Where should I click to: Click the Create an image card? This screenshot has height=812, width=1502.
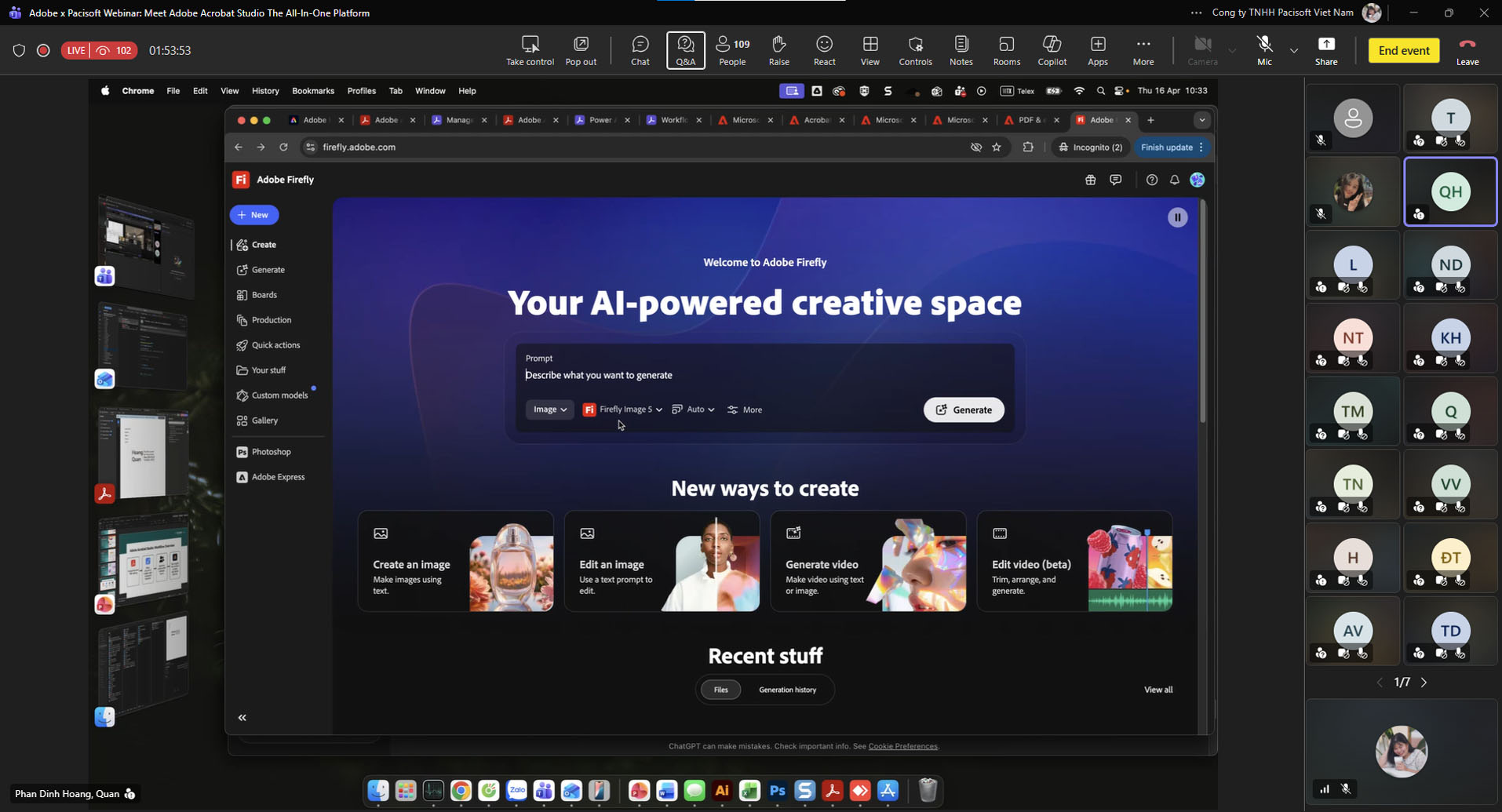tap(455, 561)
